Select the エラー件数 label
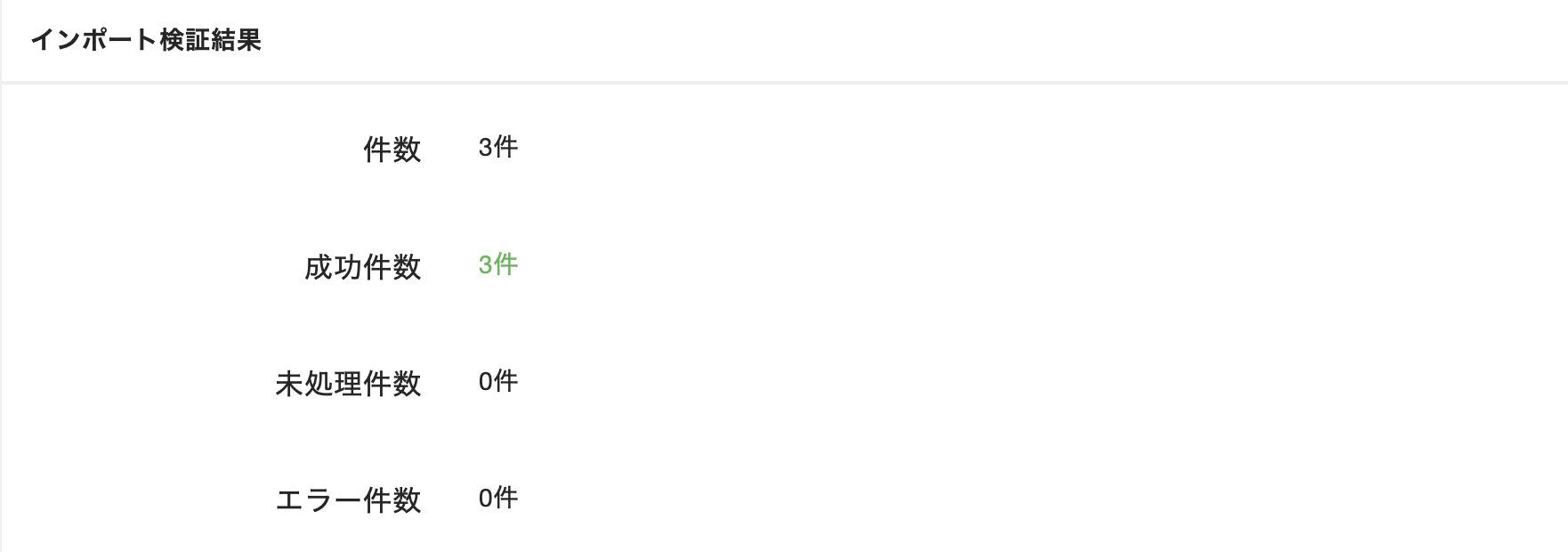The height and width of the screenshot is (552, 1568). point(349,500)
